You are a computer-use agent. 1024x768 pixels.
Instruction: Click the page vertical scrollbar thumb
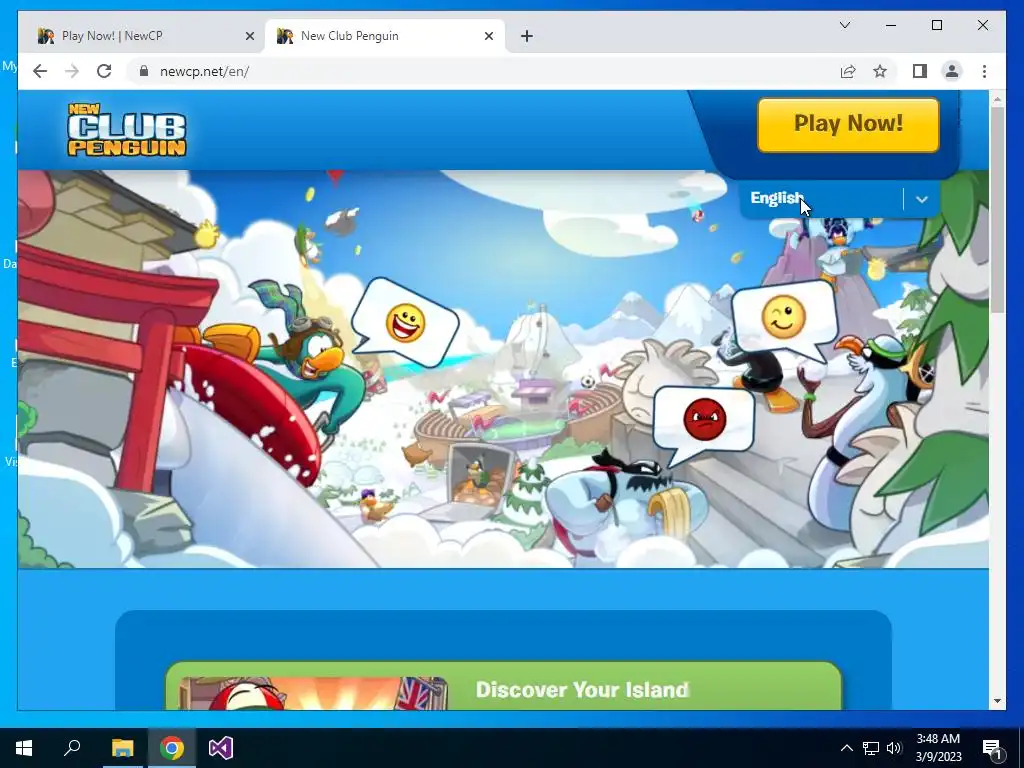pos(997,210)
